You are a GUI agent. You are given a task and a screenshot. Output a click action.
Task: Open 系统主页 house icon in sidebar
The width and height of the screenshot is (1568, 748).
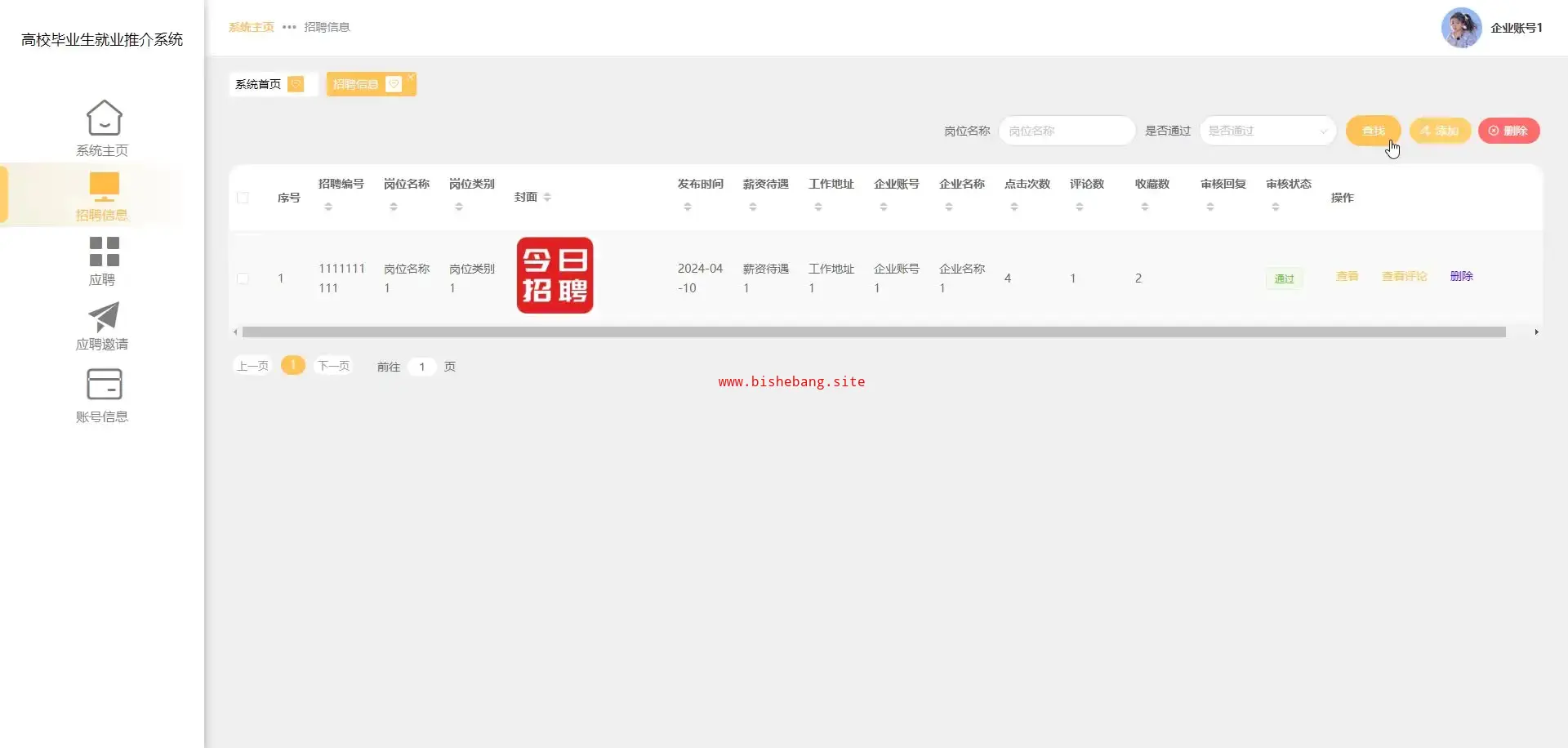(x=104, y=118)
